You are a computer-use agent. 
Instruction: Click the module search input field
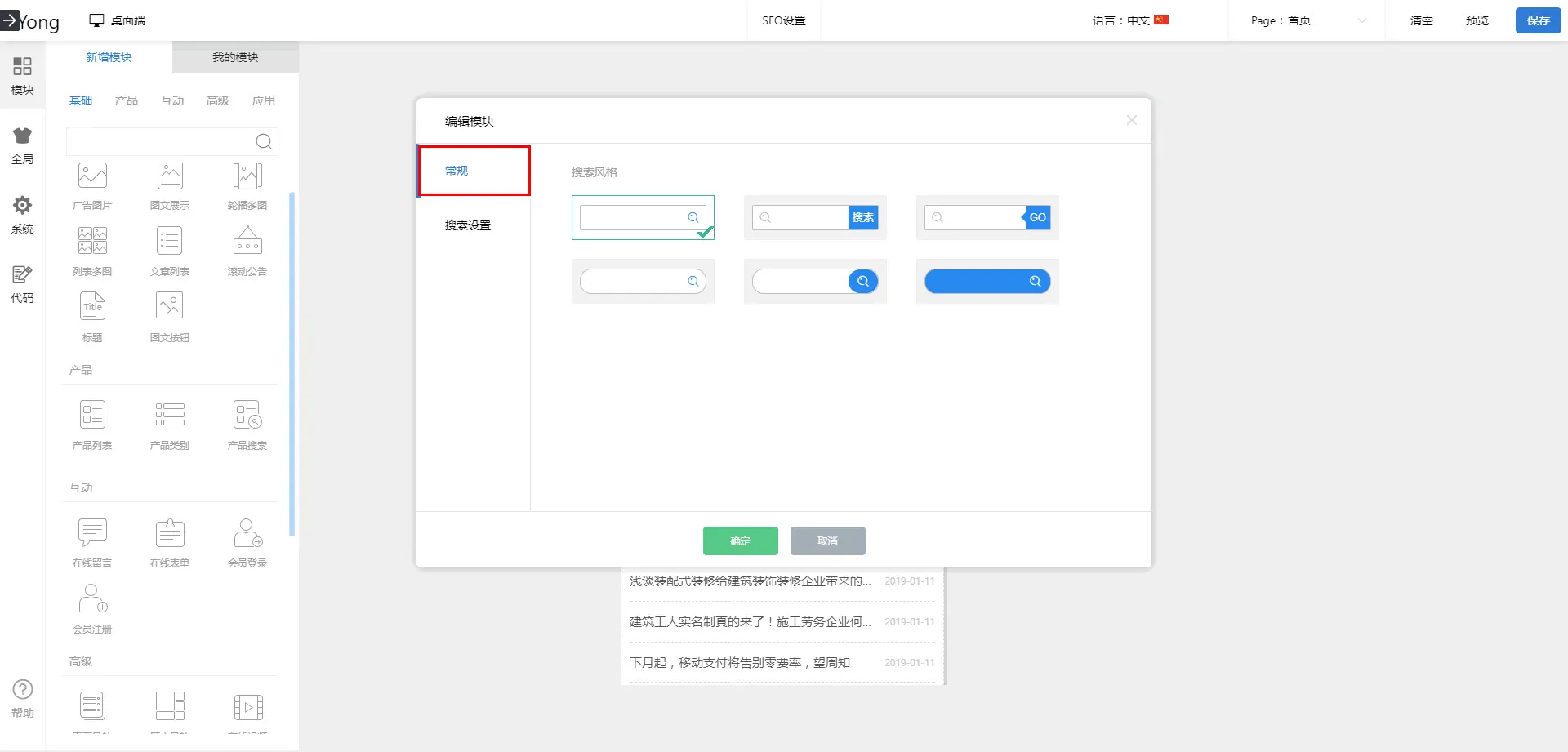[x=160, y=141]
